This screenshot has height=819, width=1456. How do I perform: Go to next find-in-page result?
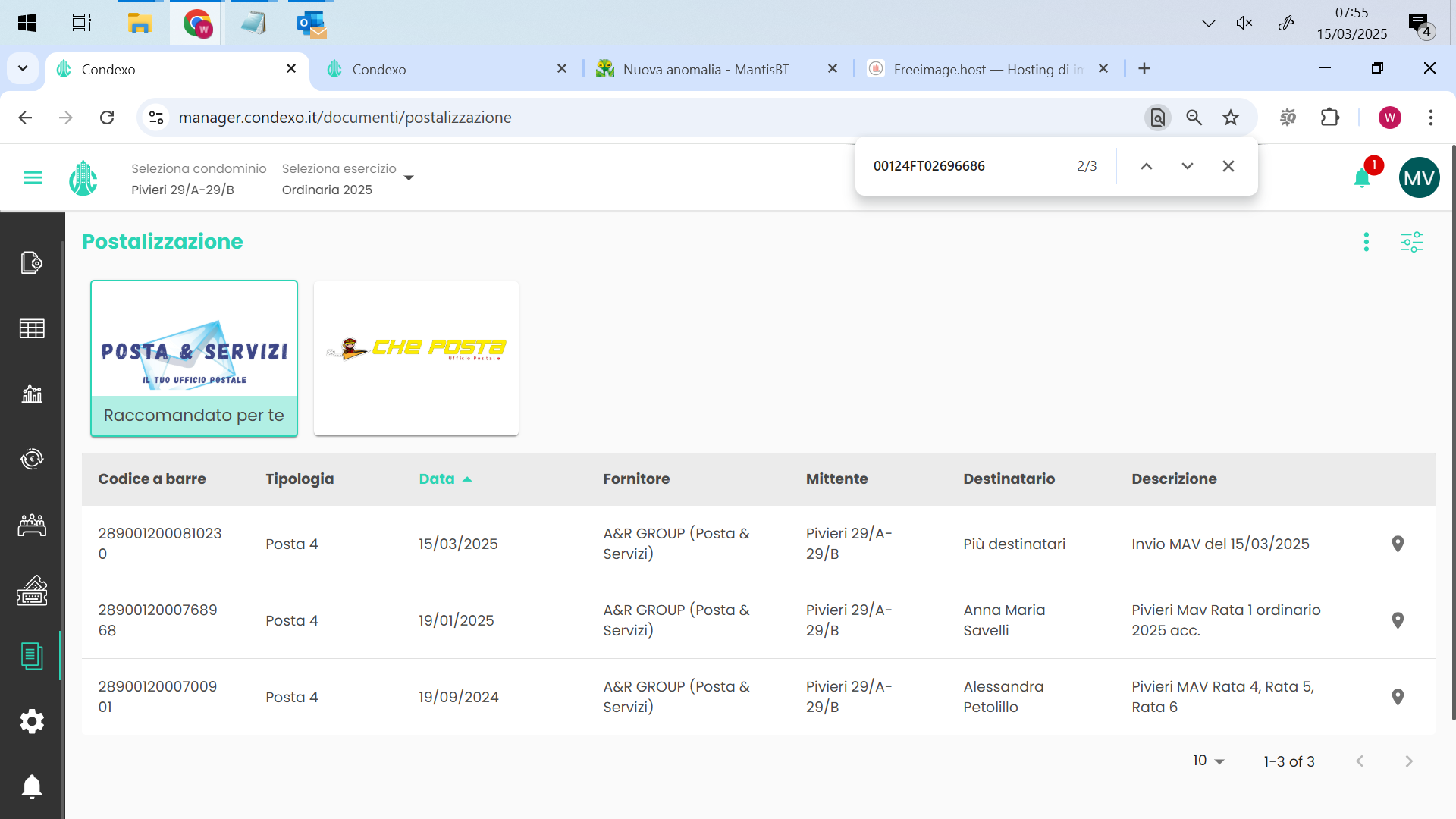pyautogui.click(x=1187, y=166)
